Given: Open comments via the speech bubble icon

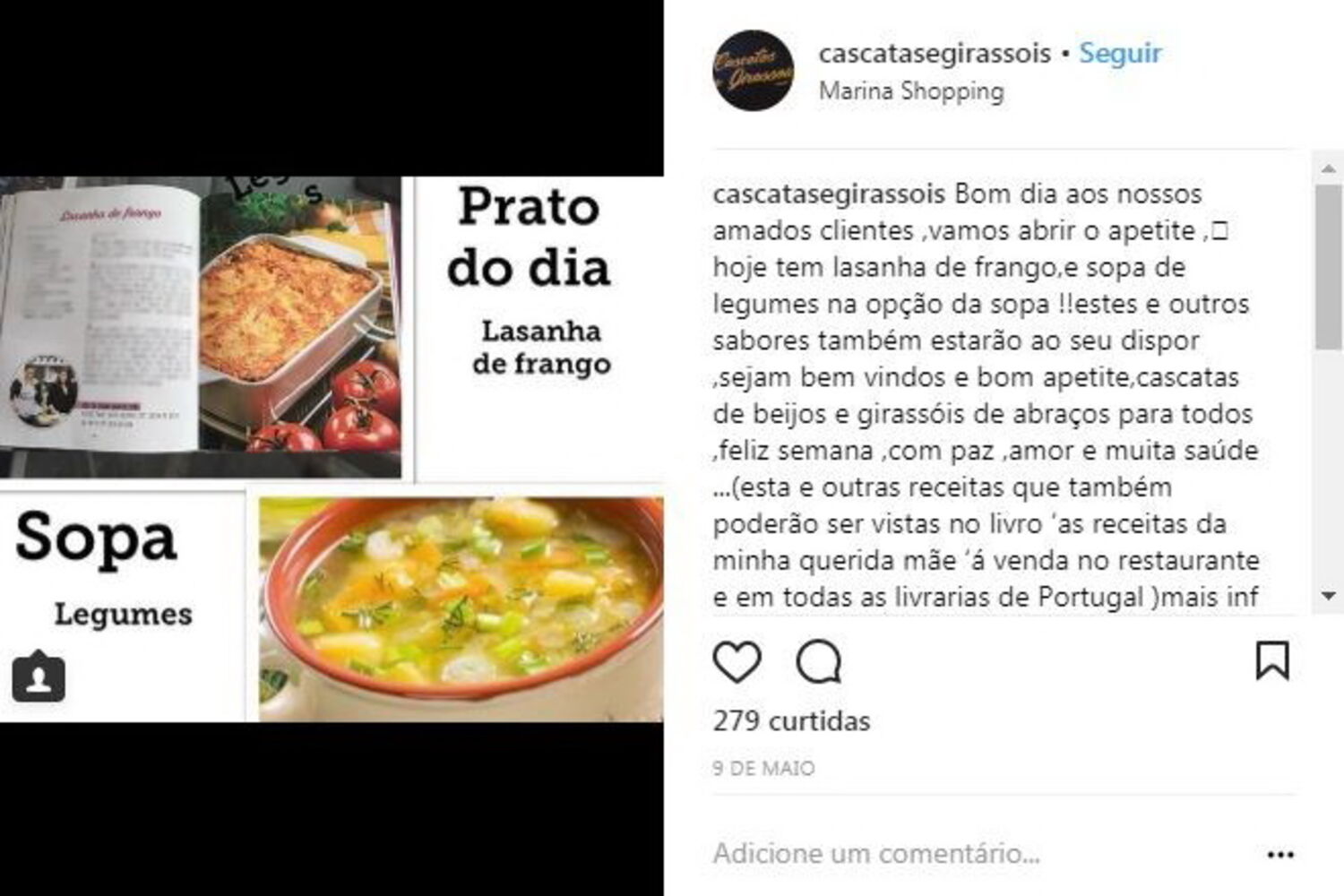Looking at the screenshot, I should (x=819, y=662).
